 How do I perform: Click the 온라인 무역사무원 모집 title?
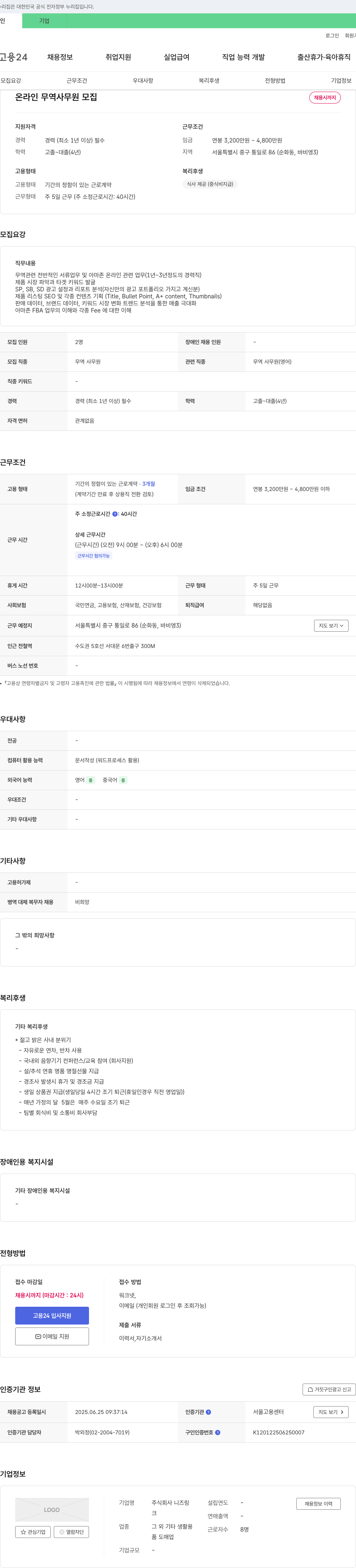point(56,97)
